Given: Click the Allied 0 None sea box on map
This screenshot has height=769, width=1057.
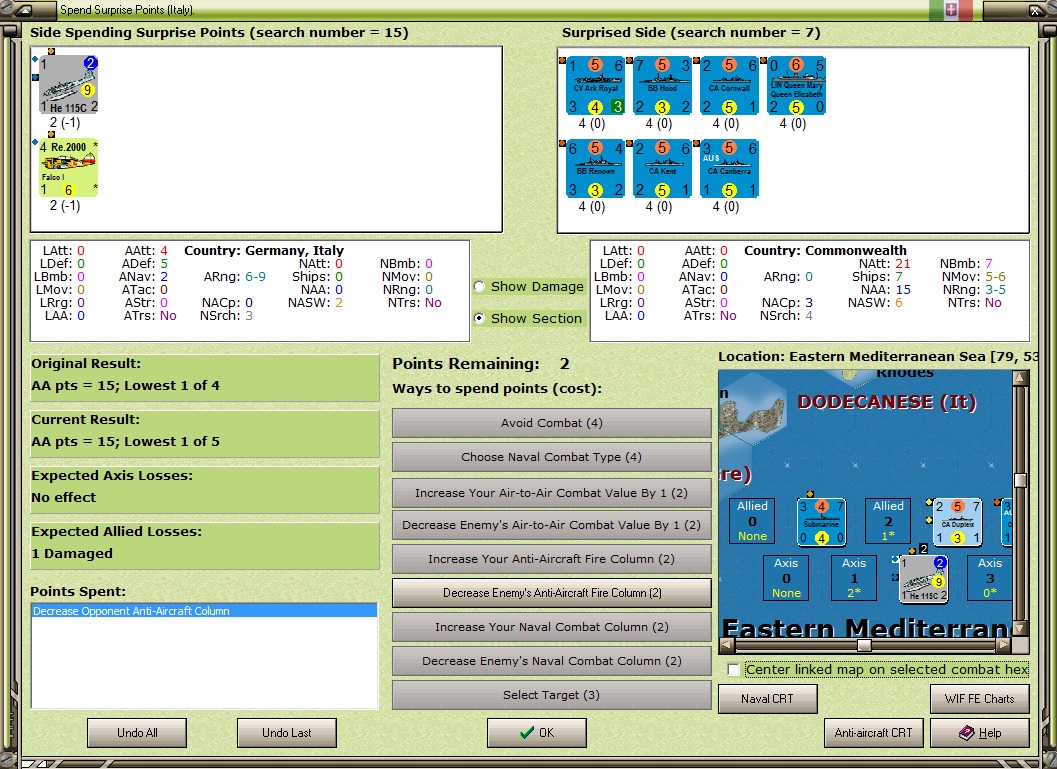Looking at the screenshot, I should click(x=752, y=521).
